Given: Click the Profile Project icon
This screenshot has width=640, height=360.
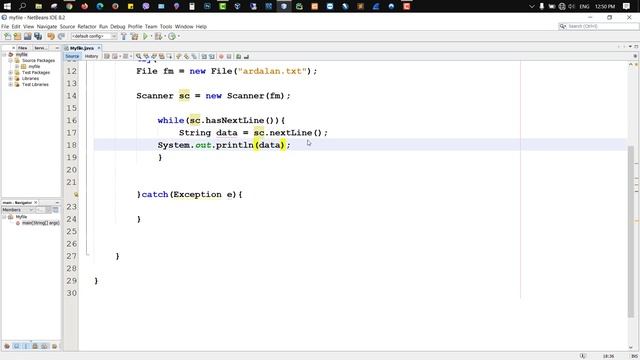Looking at the screenshot, I should click(x=172, y=36).
